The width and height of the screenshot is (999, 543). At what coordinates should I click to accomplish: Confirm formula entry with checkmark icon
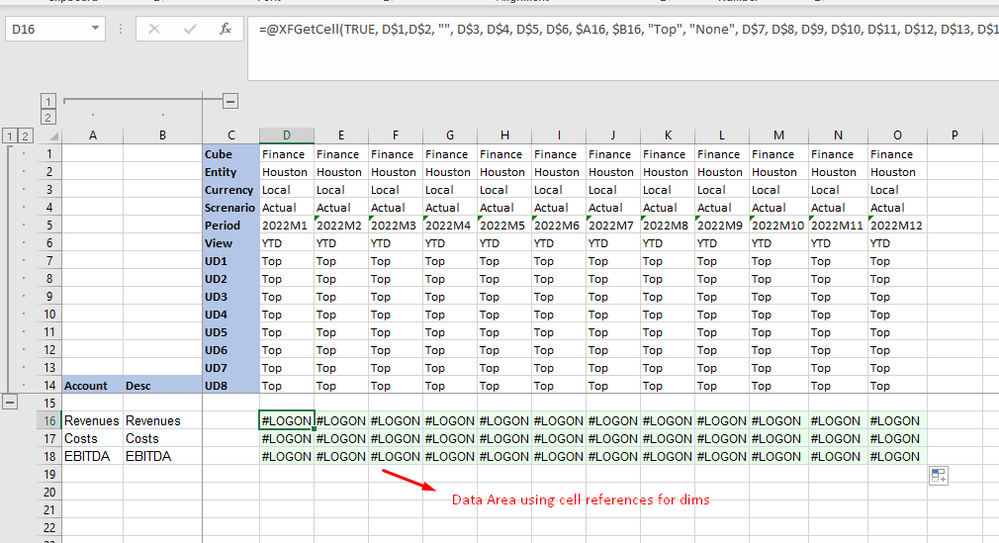point(189,29)
